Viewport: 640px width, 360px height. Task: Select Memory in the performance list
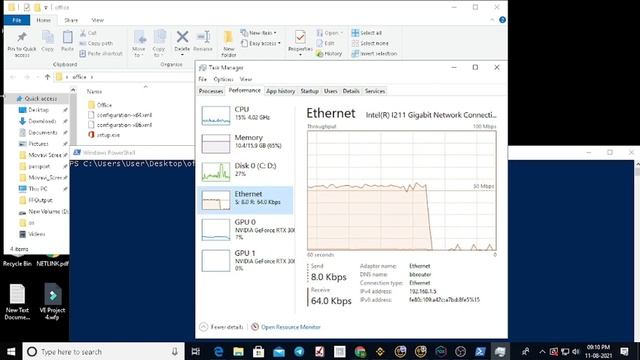pos(246,143)
